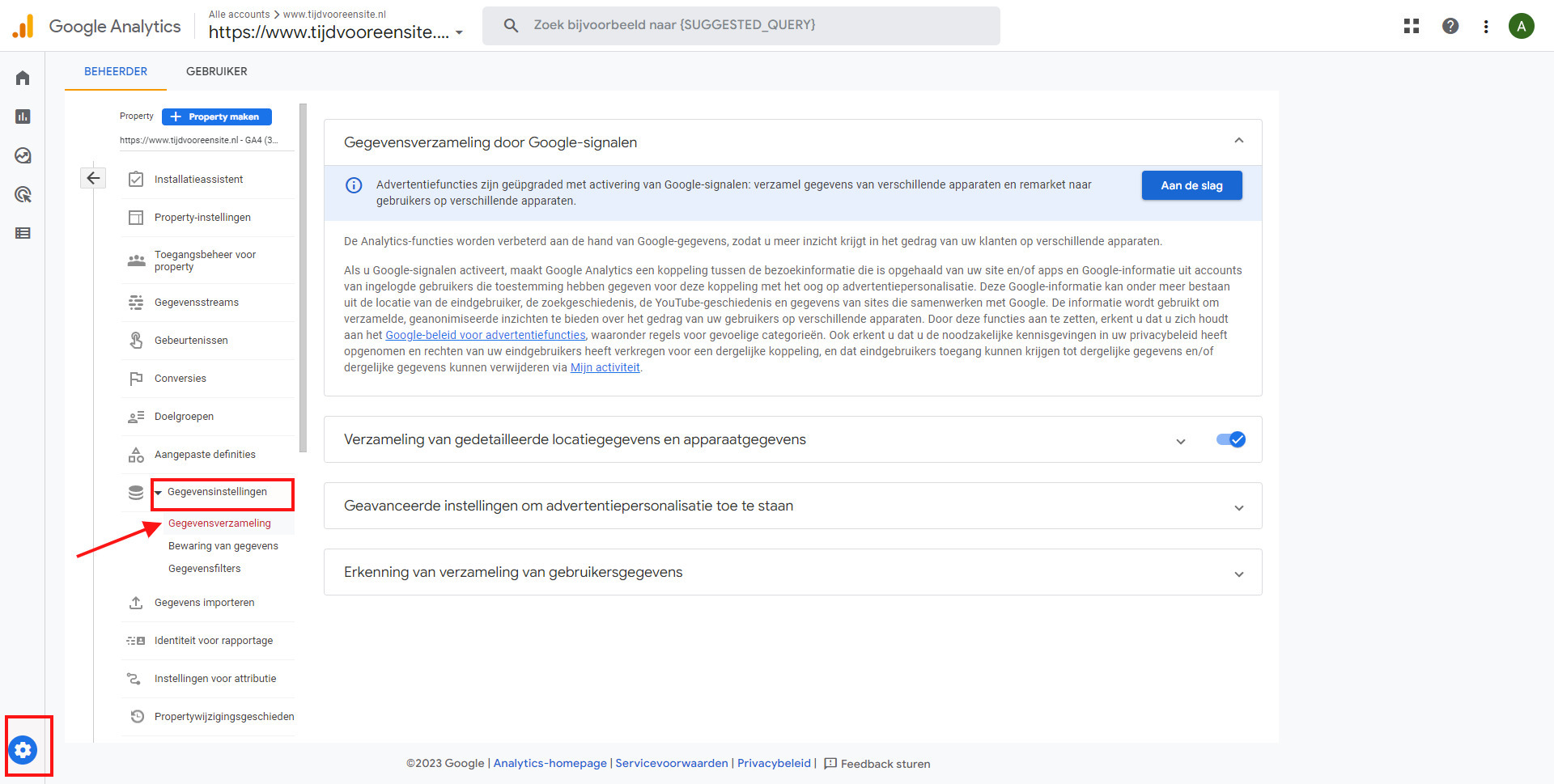Click the Google Analytics logo

point(96,26)
